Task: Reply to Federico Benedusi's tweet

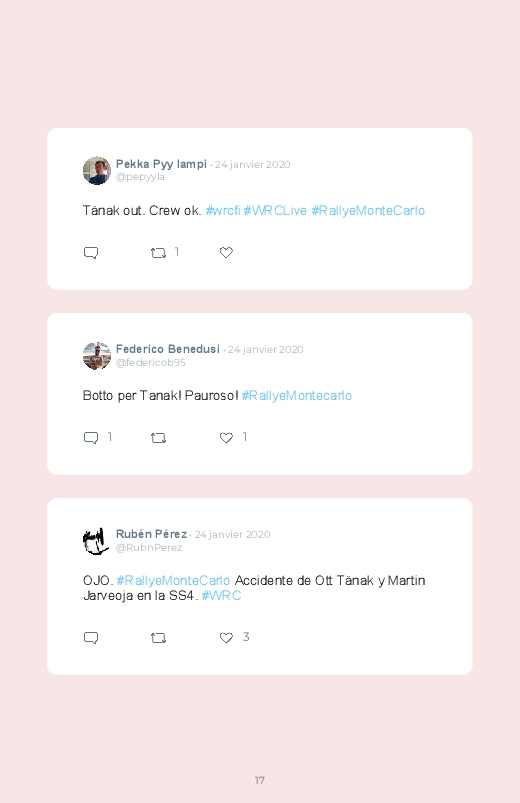Action: [x=91, y=438]
